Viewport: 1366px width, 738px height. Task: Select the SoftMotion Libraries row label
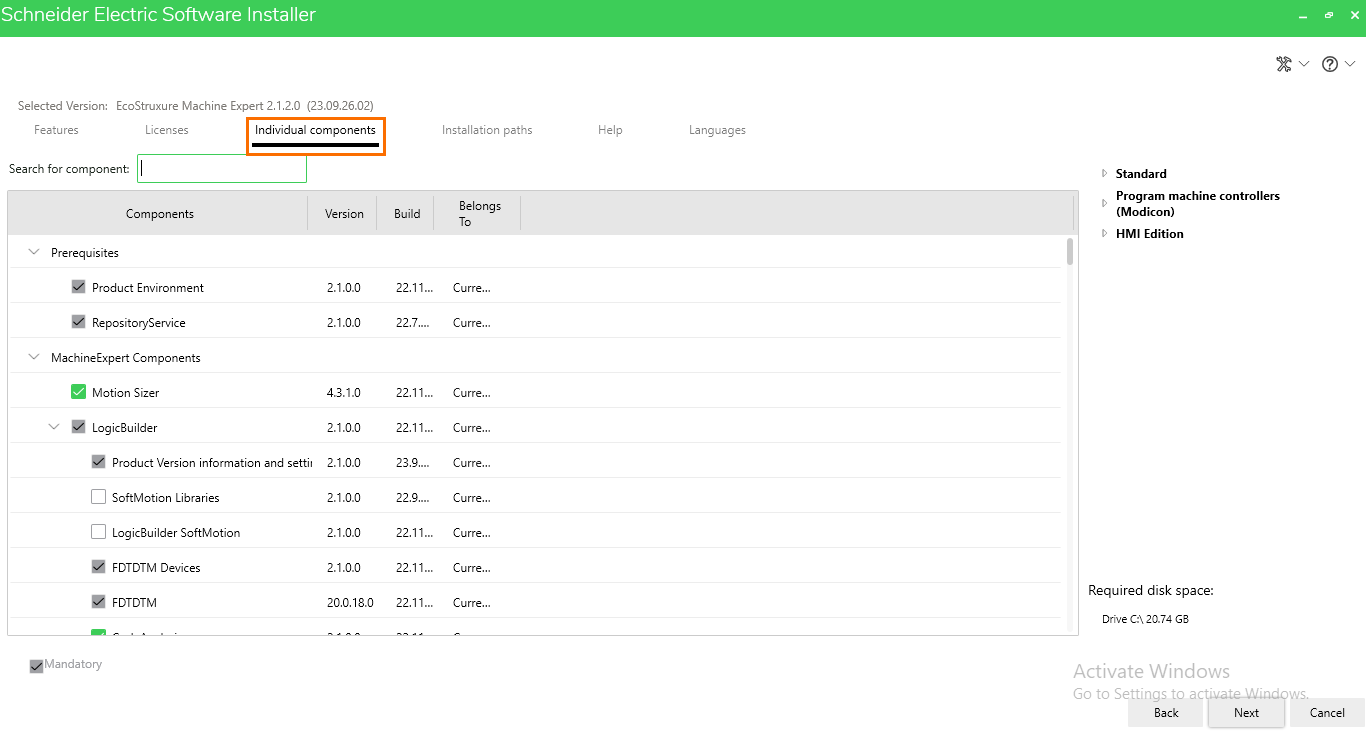coord(166,498)
